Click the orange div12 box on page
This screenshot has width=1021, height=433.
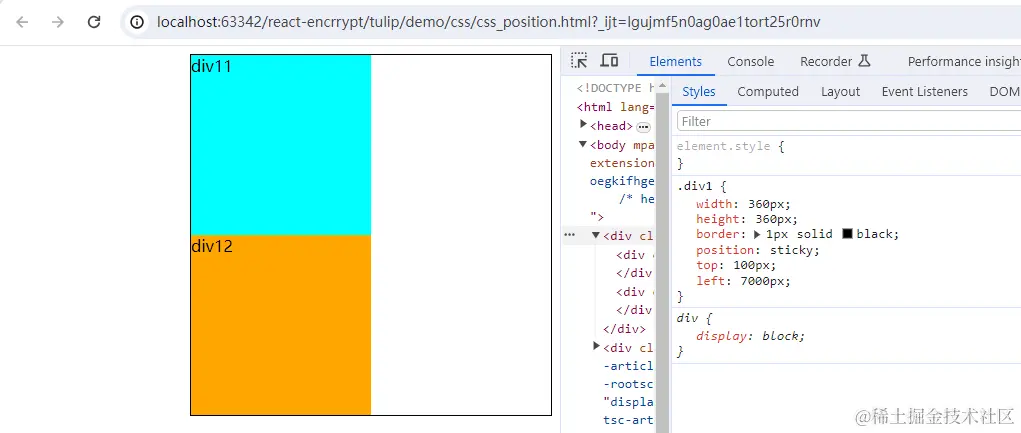(x=281, y=324)
